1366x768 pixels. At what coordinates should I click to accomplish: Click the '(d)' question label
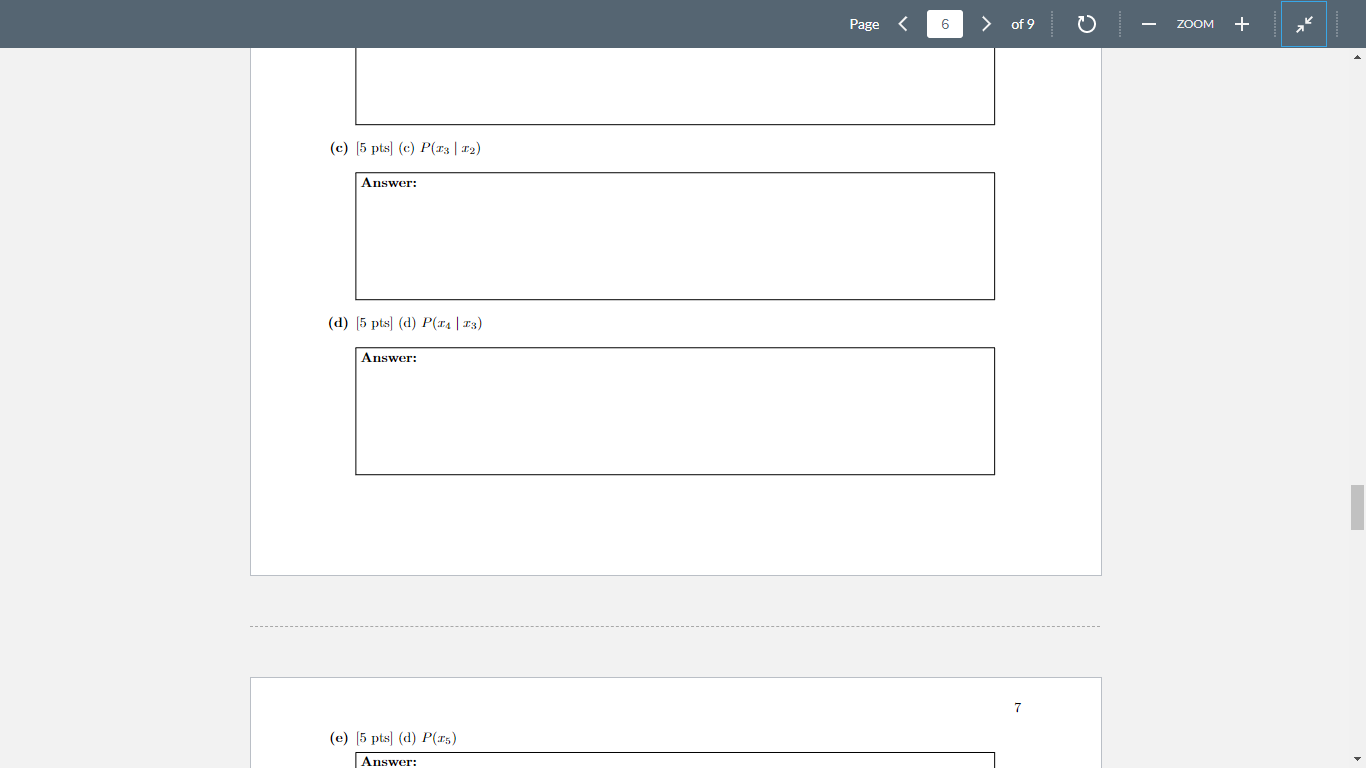(x=339, y=323)
